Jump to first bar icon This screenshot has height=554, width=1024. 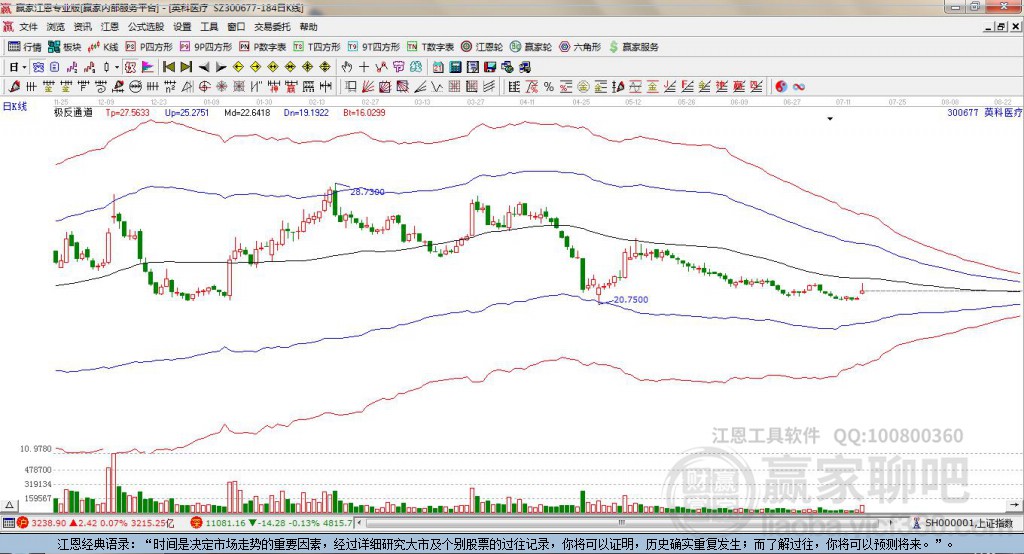coord(169,67)
